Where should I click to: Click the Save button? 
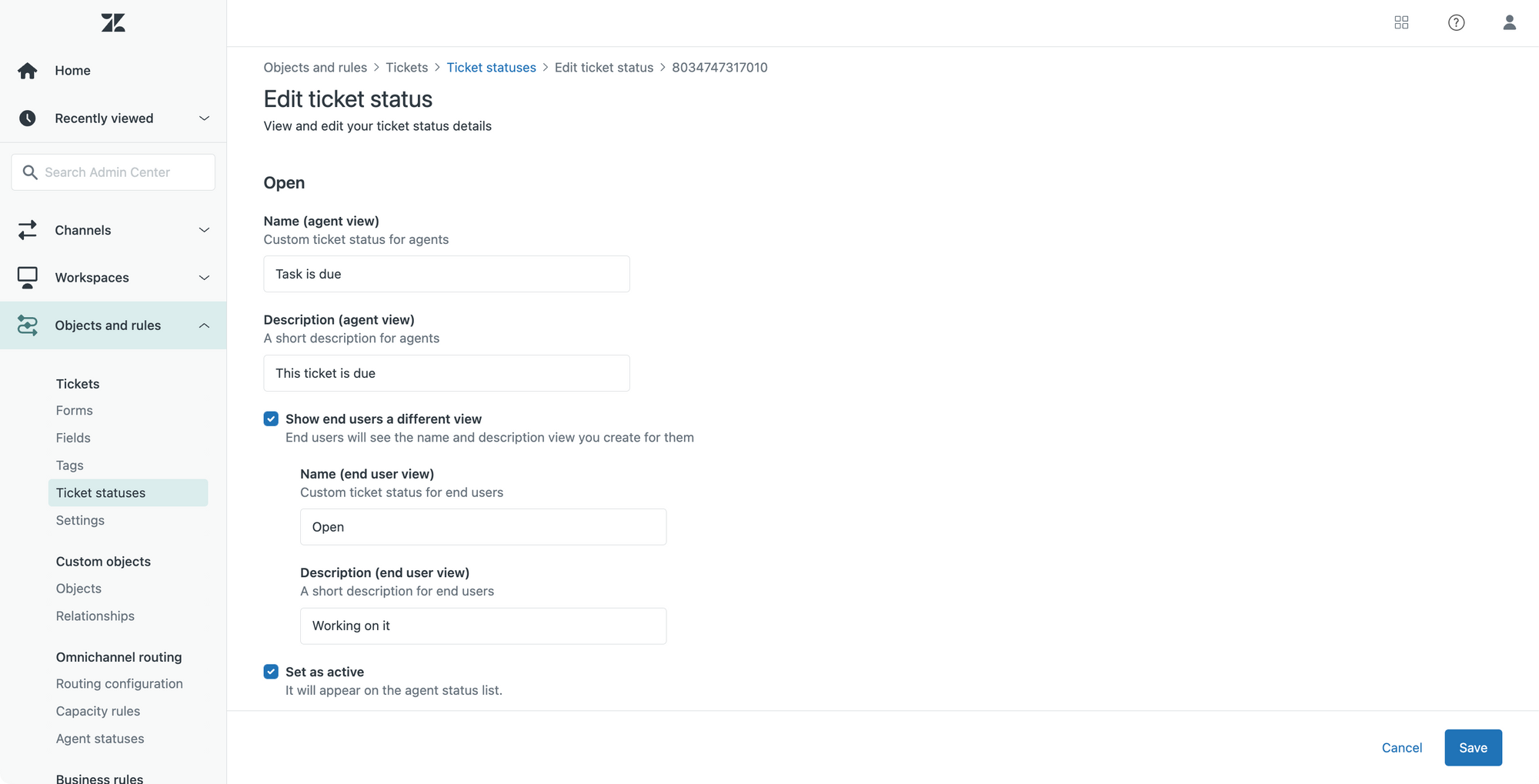tap(1473, 748)
